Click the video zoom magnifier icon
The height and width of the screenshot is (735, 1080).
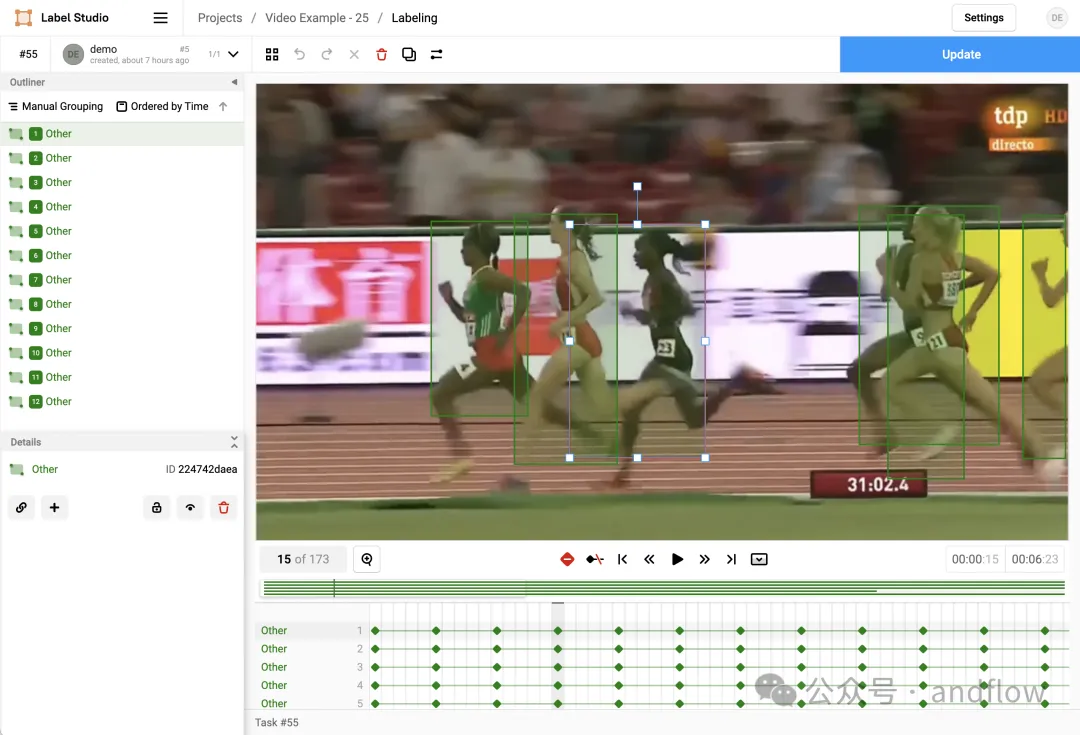pos(367,559)
